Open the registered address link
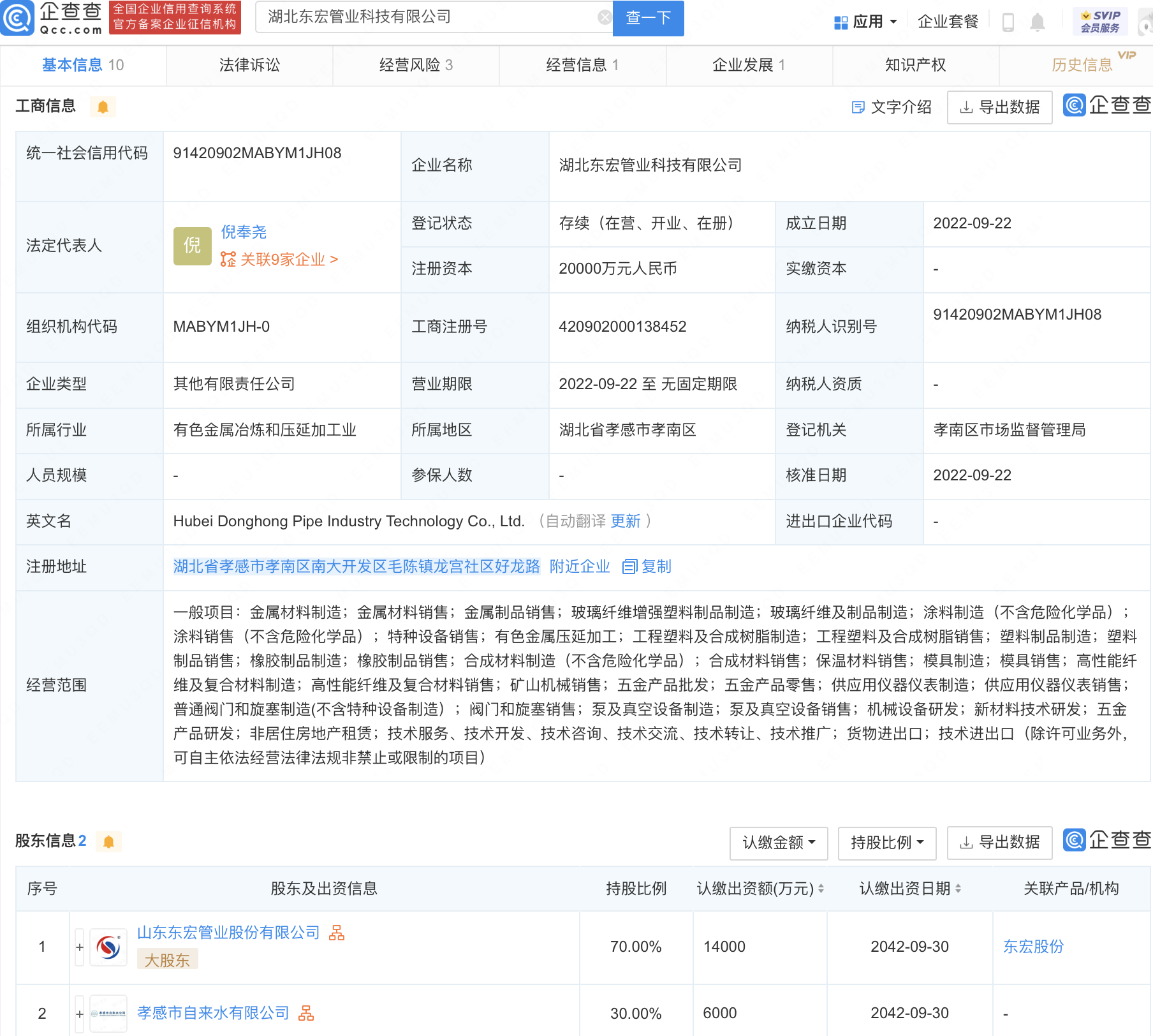Viewport: 1153px width, 1036px height. (x=356, y=566)
